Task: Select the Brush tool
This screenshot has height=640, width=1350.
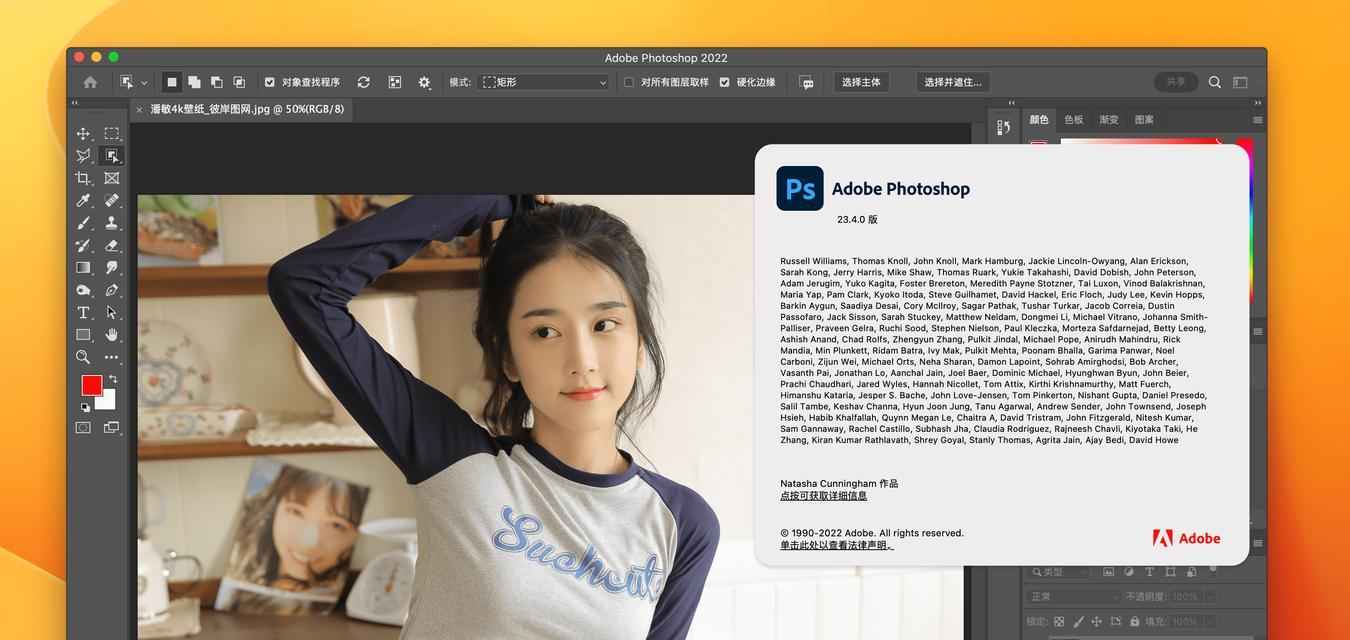Action: click(83, 223)
